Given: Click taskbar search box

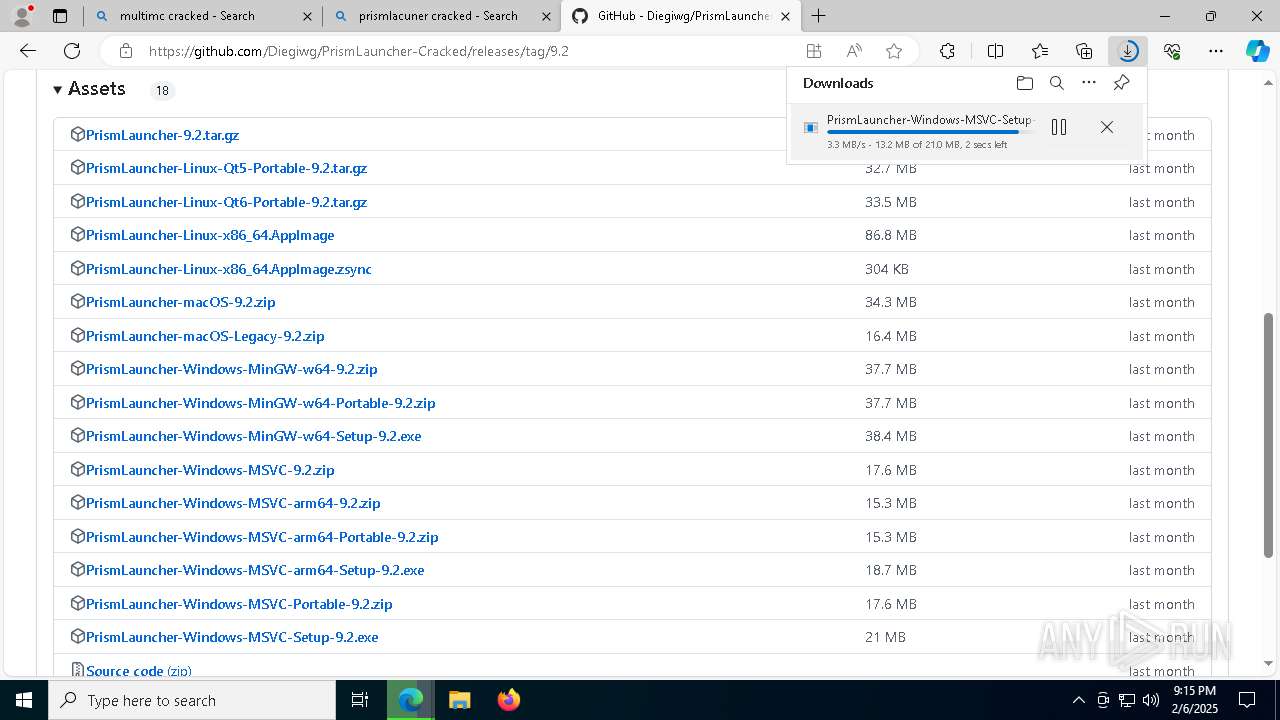Looking at the screenshot, I should [192, 700].
